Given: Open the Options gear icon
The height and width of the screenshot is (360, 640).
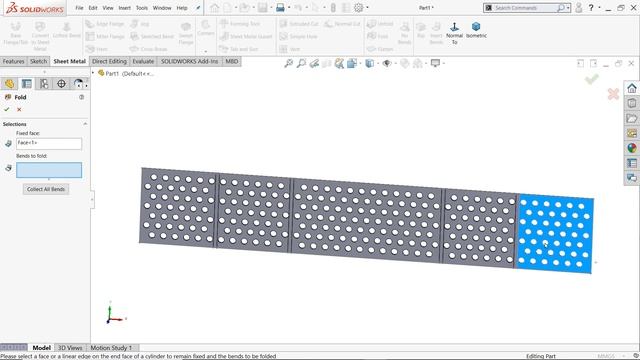Looking at the screenshot, I should tap(358, 8).
